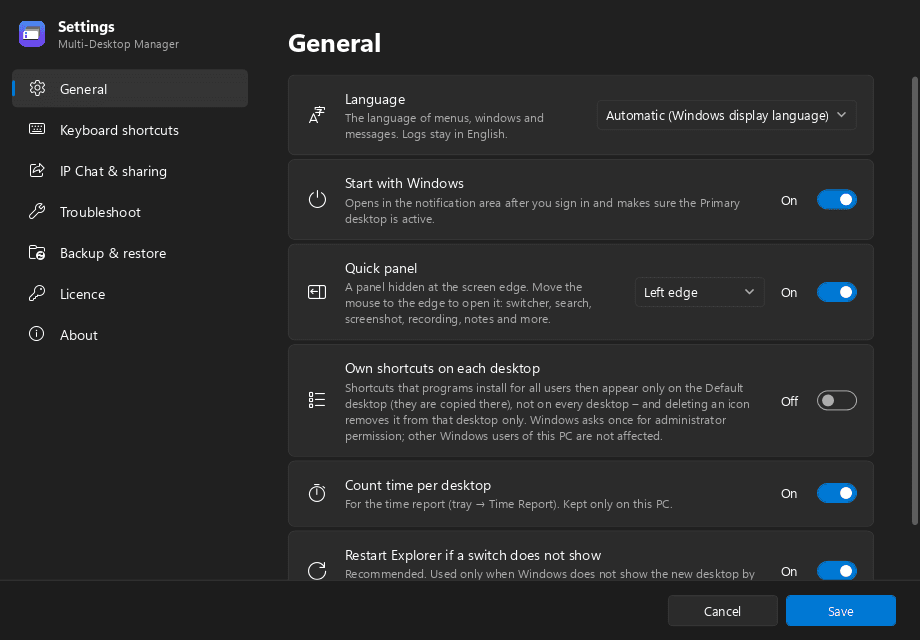Open the Language dropdown
The image size is (920, 640).
pos(726,116)
